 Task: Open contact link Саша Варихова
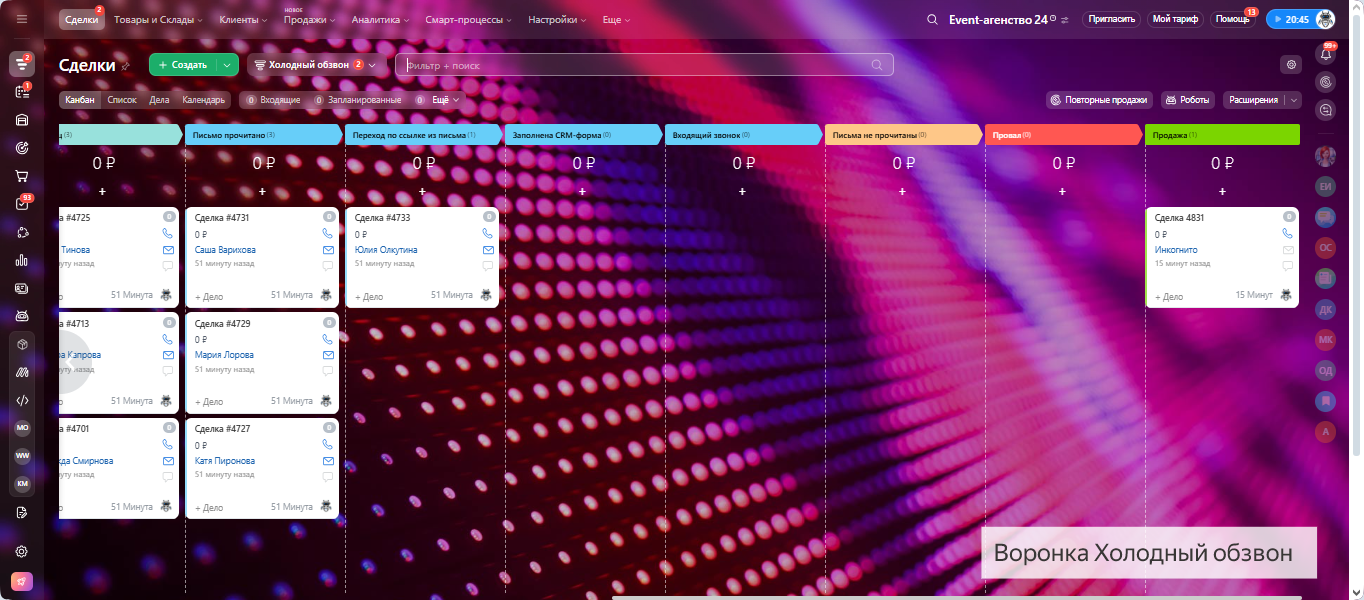[225, 250]
